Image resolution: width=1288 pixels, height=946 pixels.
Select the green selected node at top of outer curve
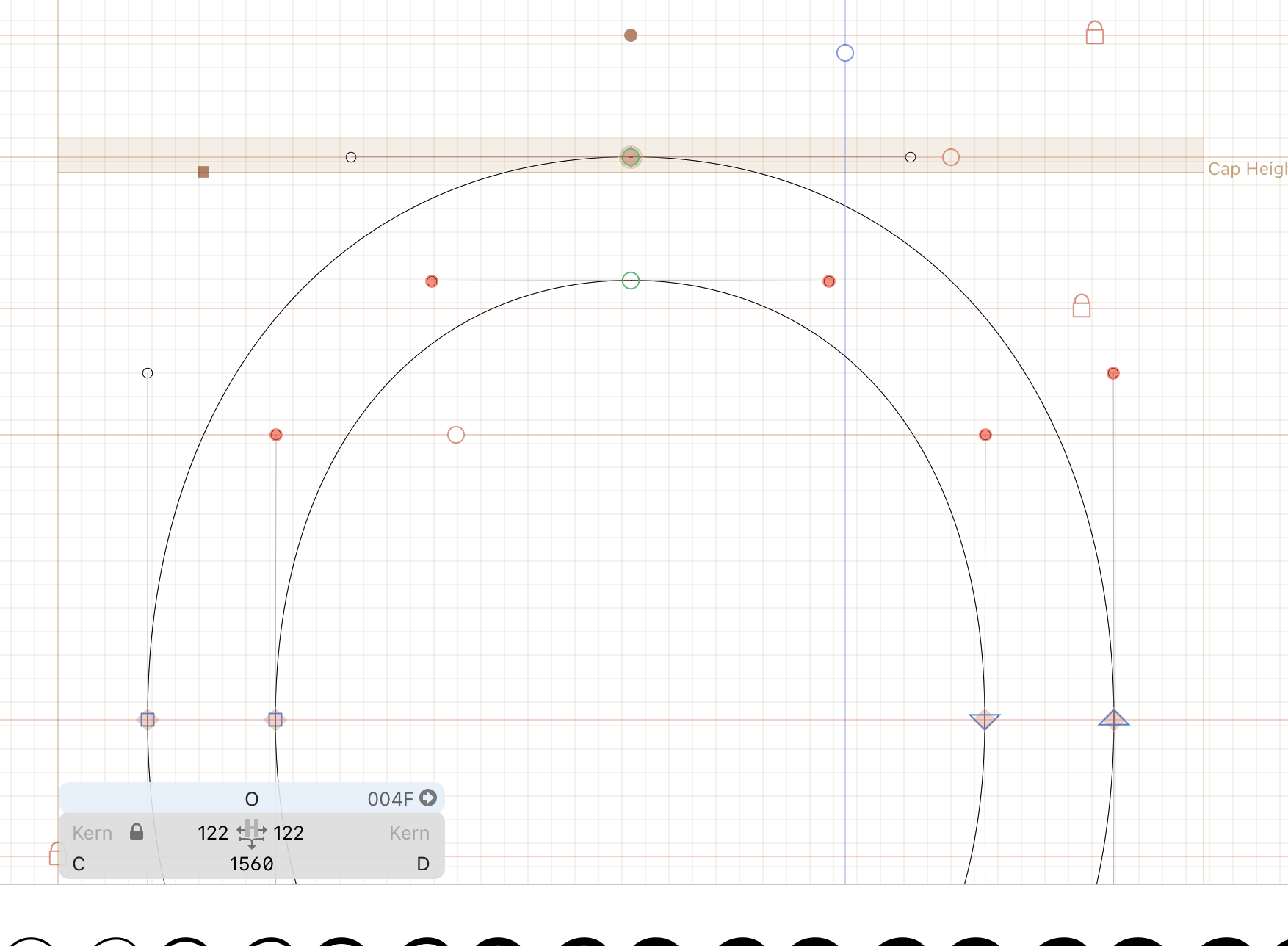(x=631, y=157)
